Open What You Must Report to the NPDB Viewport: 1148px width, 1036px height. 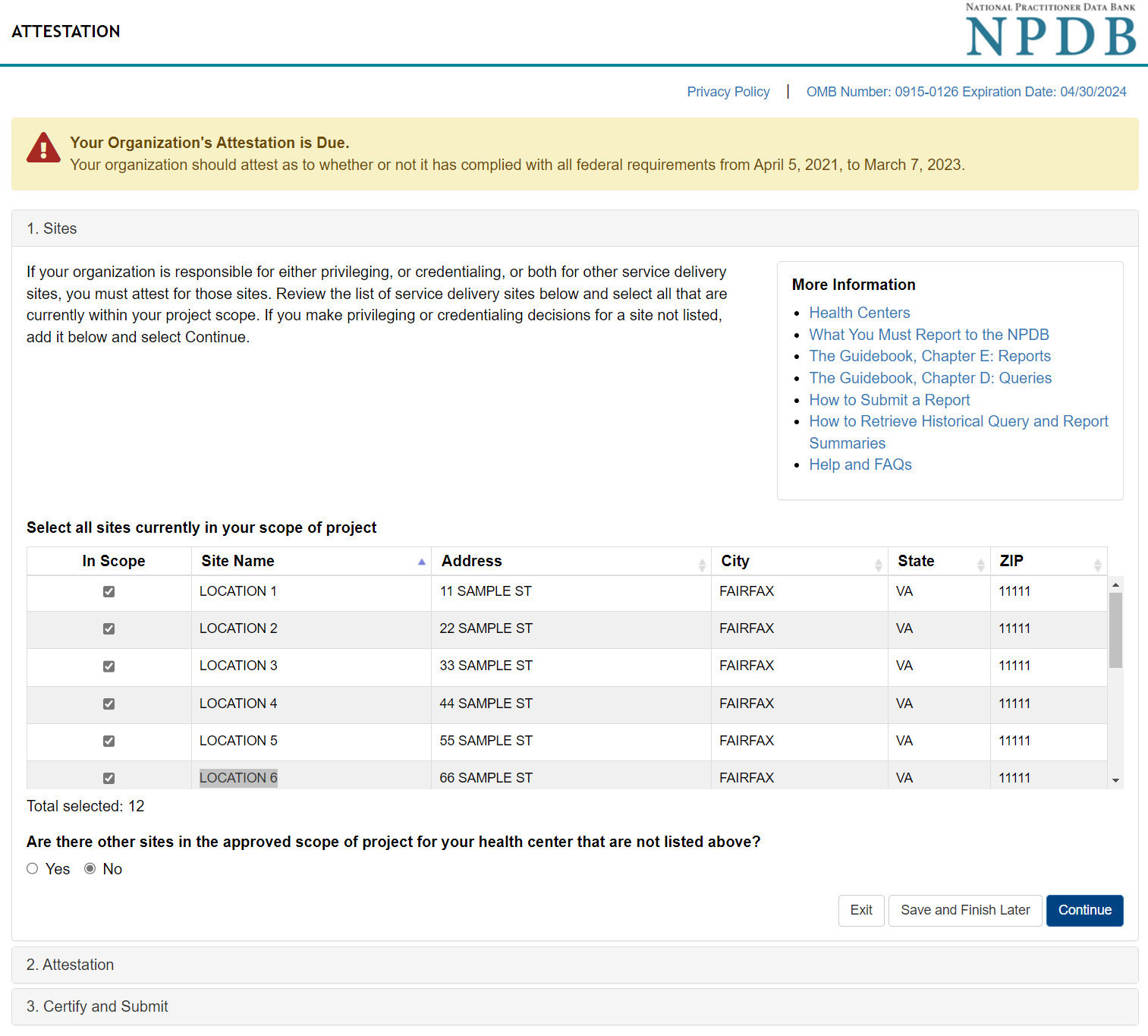click(929, 335)
